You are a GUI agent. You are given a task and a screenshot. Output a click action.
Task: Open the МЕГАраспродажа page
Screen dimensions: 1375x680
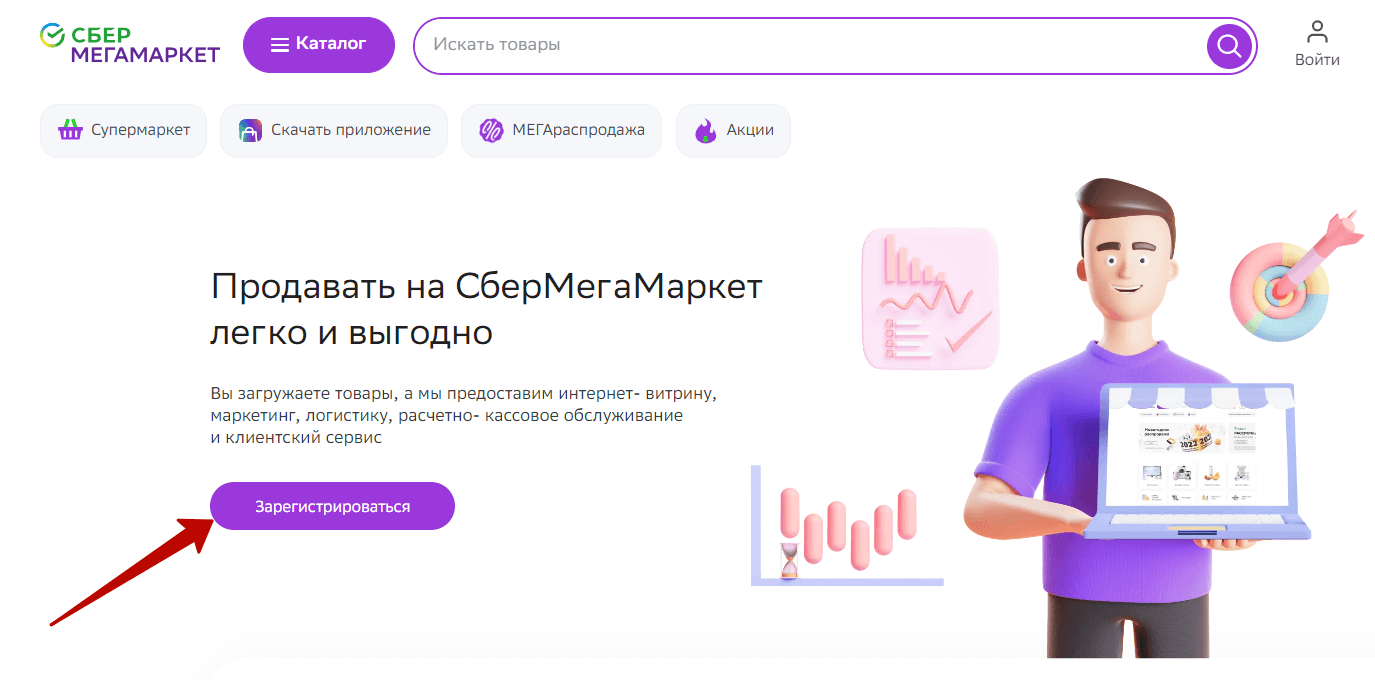tap(561, 131)
